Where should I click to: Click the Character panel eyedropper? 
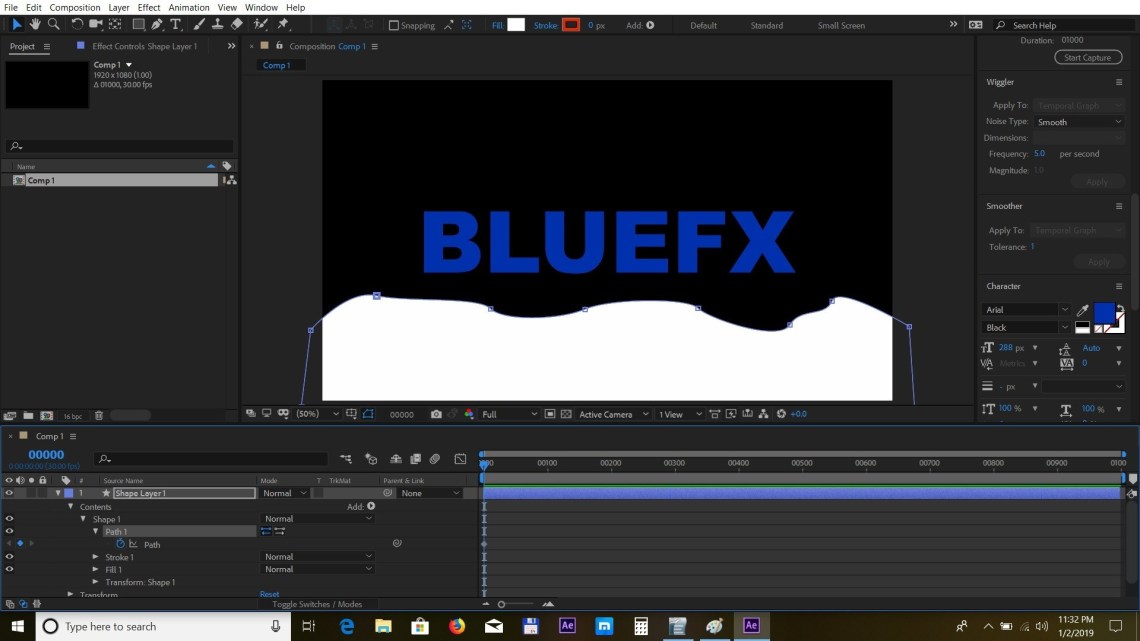pos(1083,310)
